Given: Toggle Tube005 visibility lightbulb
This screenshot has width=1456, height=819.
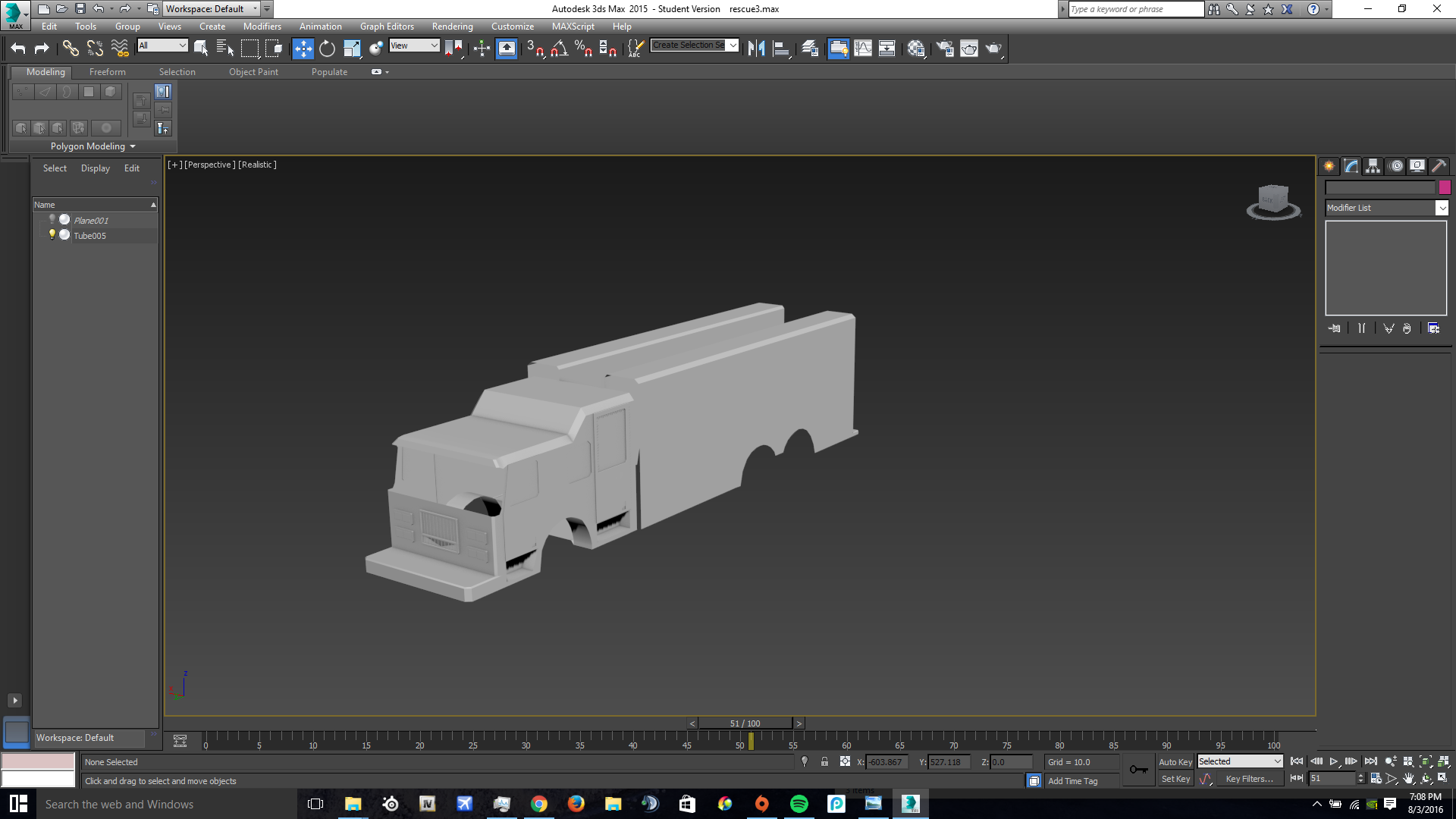Looking at the screenshot, I should 52,235.
